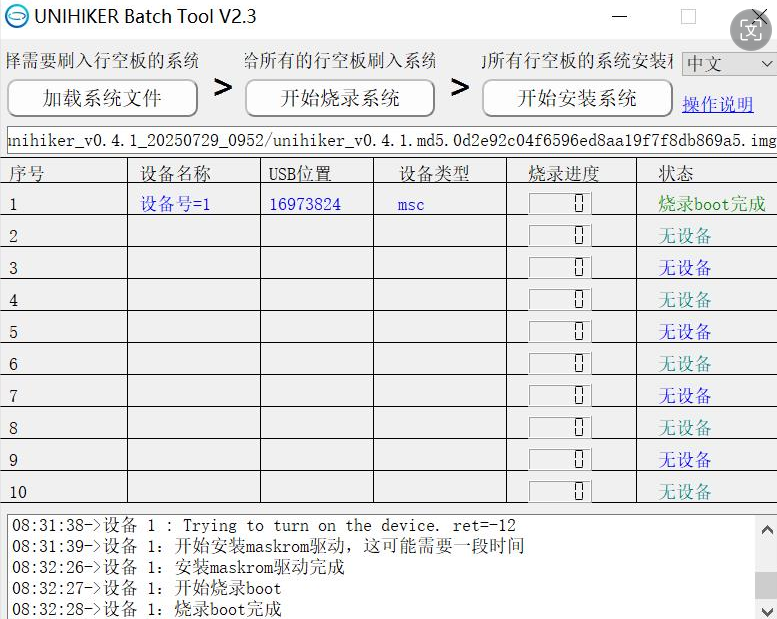This screenshot has width=777, height=619.
Task: Open the 中文 language dropdown
Action: (x=728, y=63)
